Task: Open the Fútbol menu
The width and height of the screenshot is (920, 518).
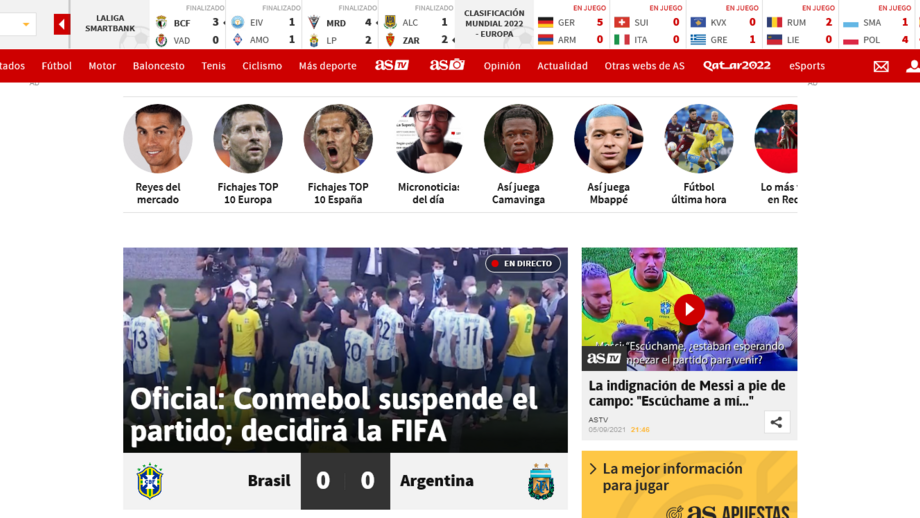Action: click(x=56, y=66)
